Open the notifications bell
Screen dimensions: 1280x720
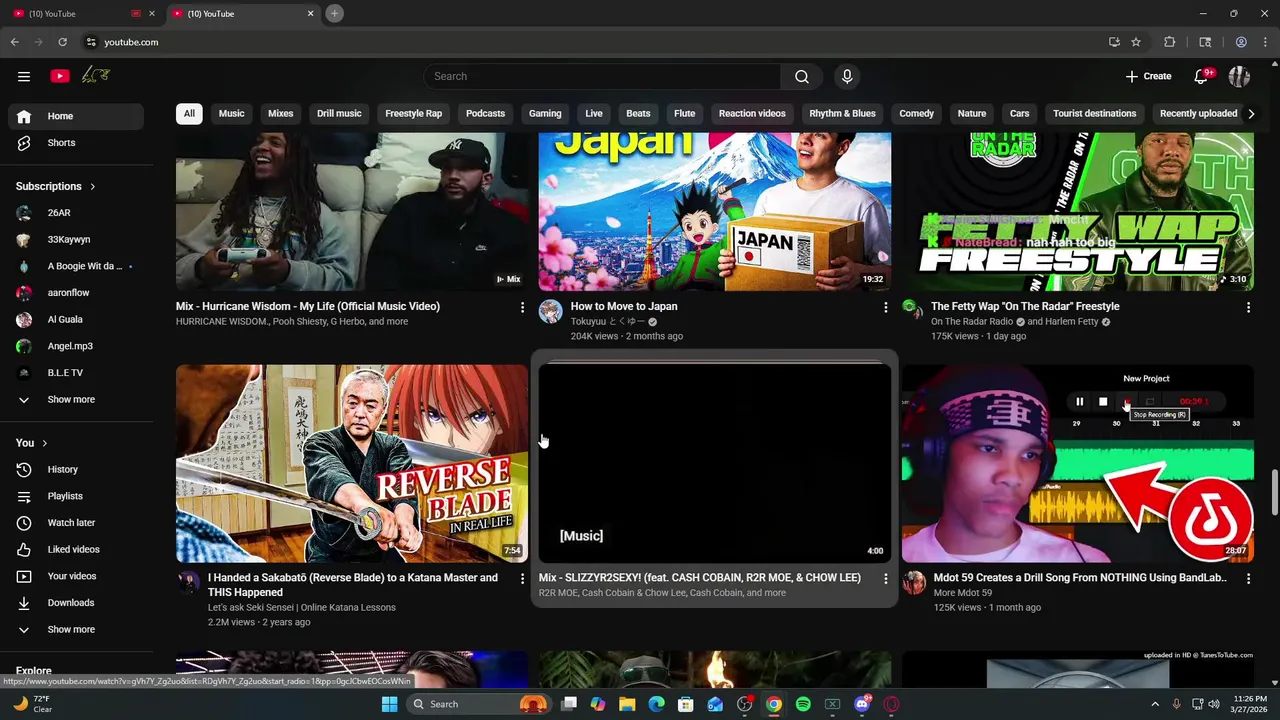[1202, 76]
